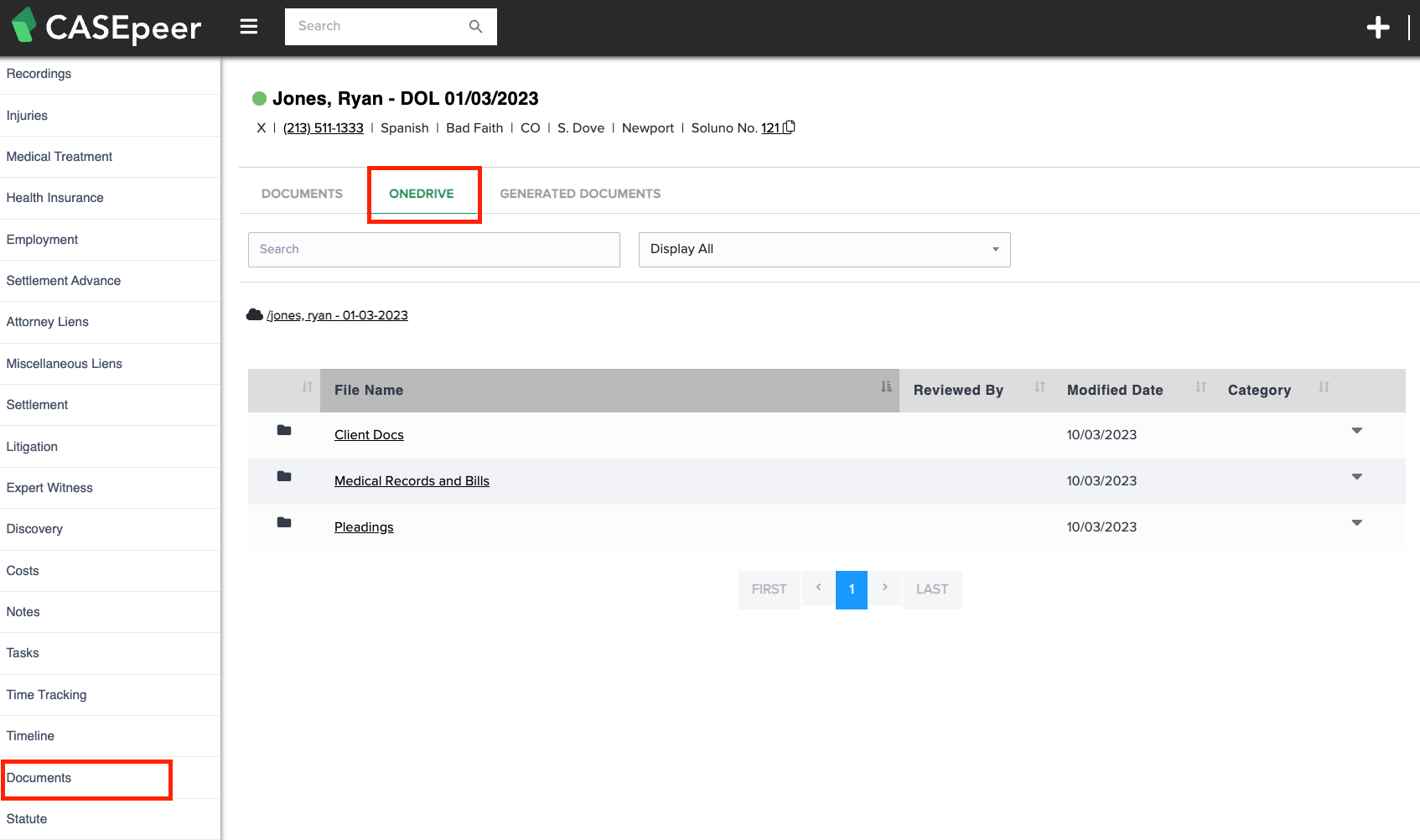
Task: Click the green case status dot
Action: 259,99
